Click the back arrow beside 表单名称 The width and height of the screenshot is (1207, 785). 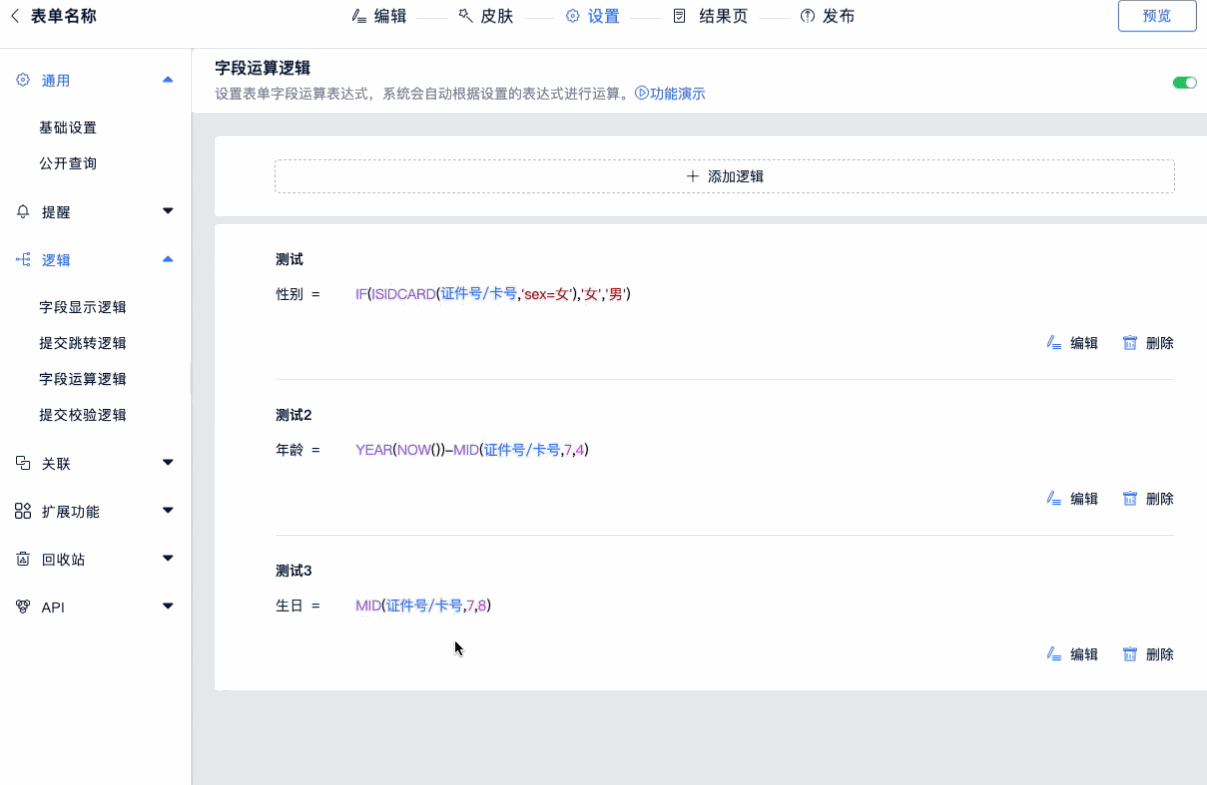pyautogui.click(x=15, y=16)
